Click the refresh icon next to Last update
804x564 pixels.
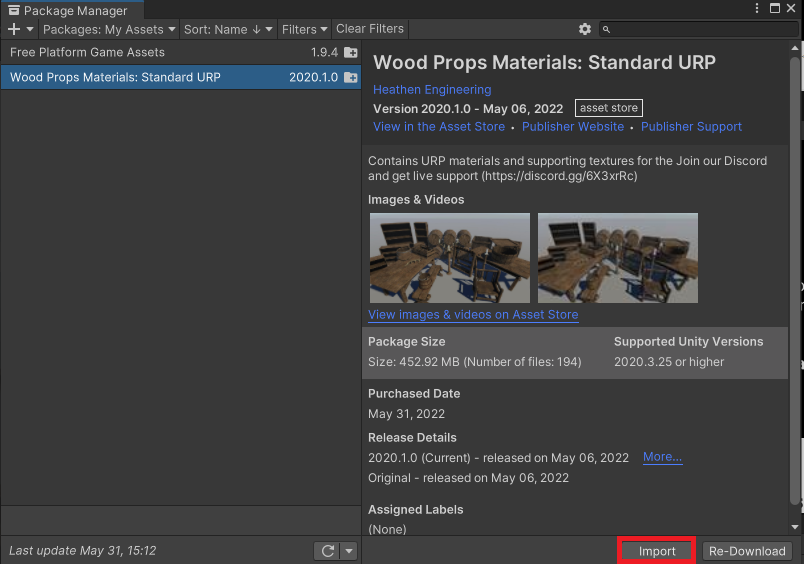(328, 551)
